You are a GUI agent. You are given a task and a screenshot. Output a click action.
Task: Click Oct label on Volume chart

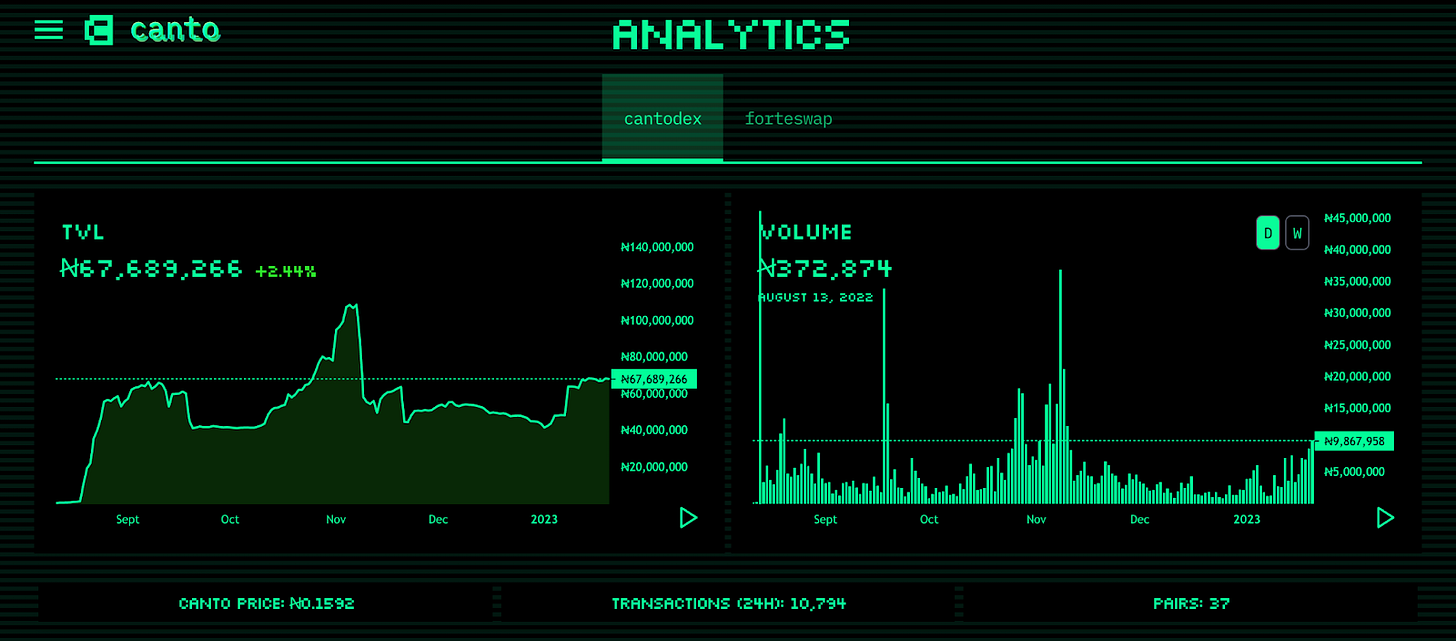click(x=929, y=519)
